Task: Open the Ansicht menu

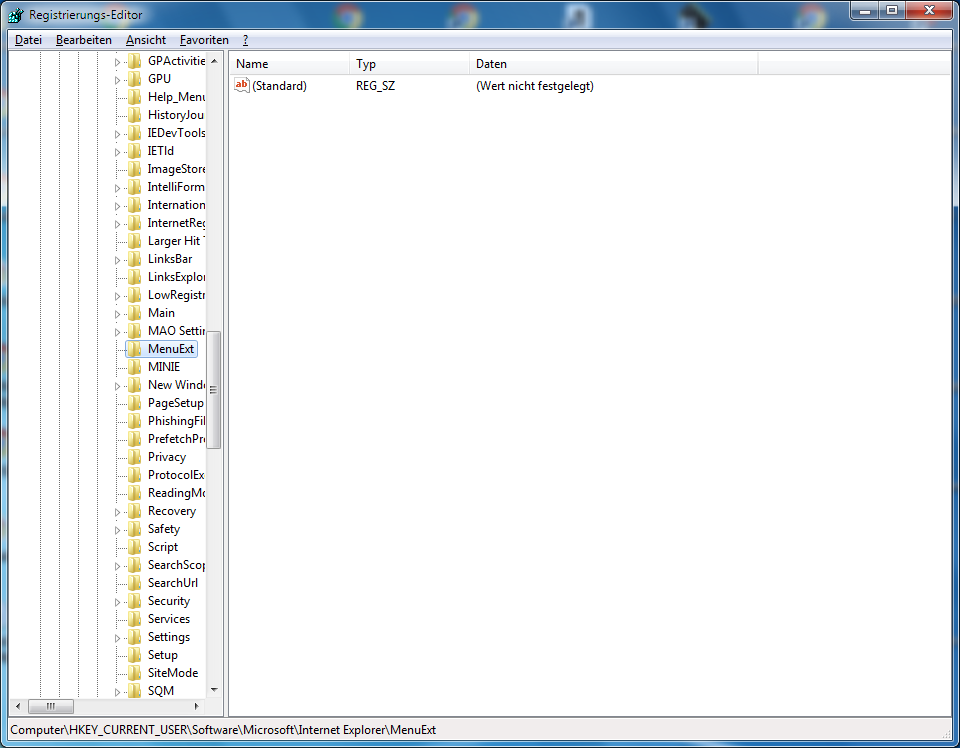Action: tap(146, 40)
